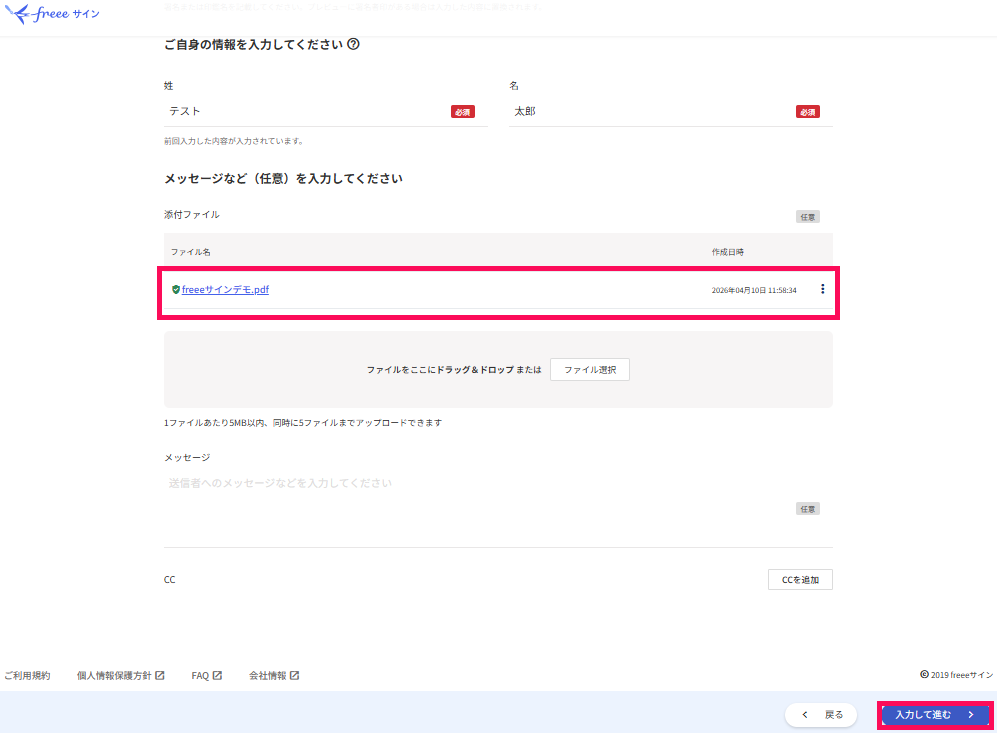Click the 必須 badge in the 姓 field
Viewport: 997px width, 733px height.
(x=463, y=112)
